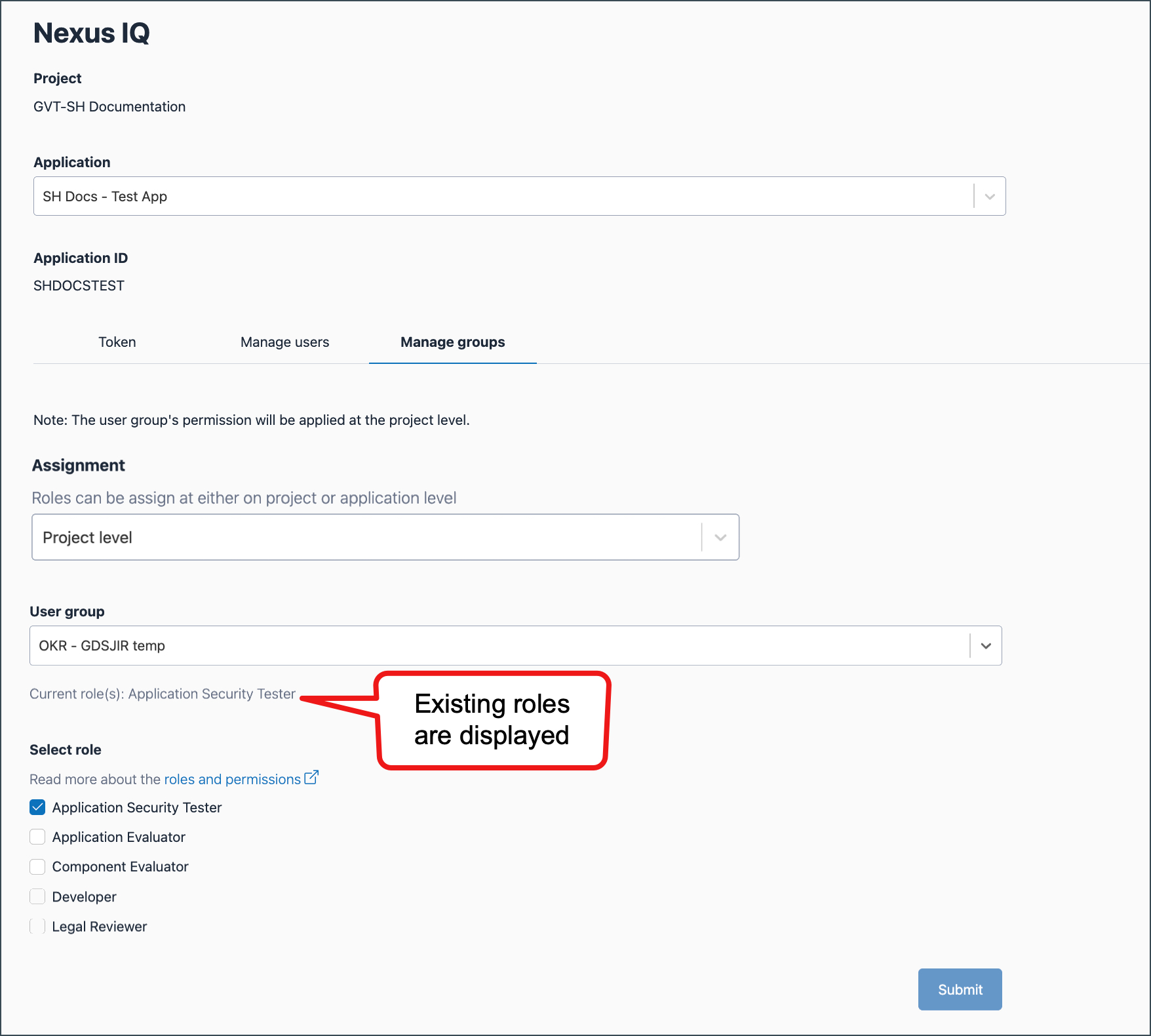Expand the User group dropdown arrow
1151x1036 pixels.
[x=986, y=646]
